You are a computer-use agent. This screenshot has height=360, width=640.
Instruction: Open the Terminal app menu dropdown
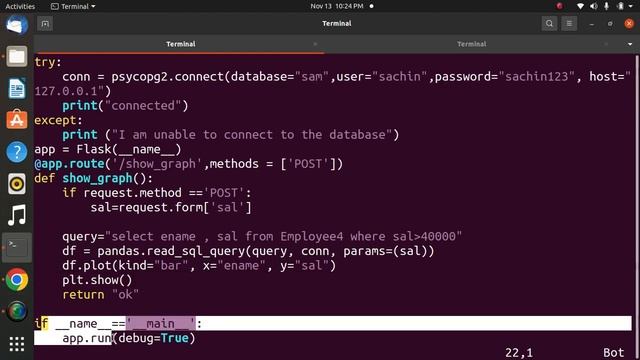coord(73,6)
